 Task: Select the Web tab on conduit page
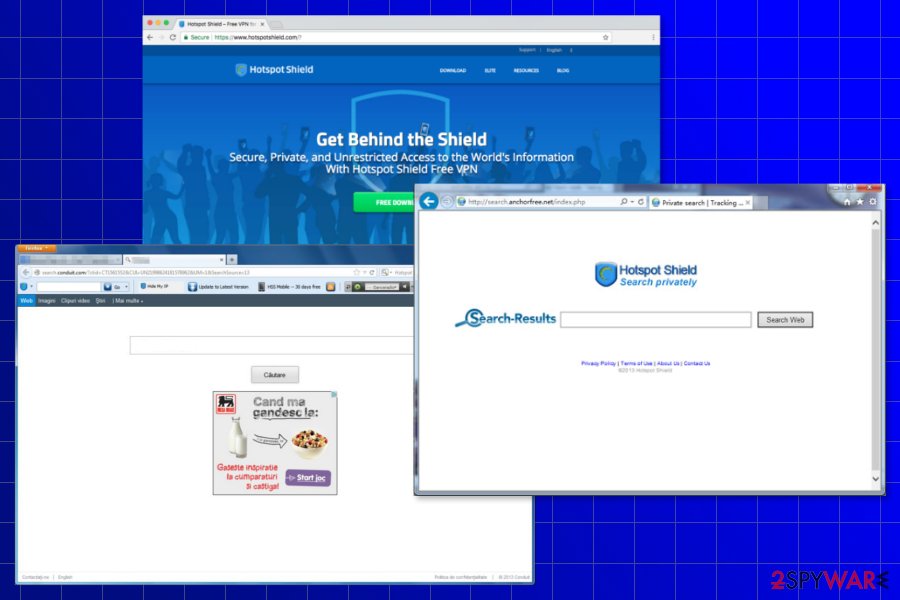(26, 300)
